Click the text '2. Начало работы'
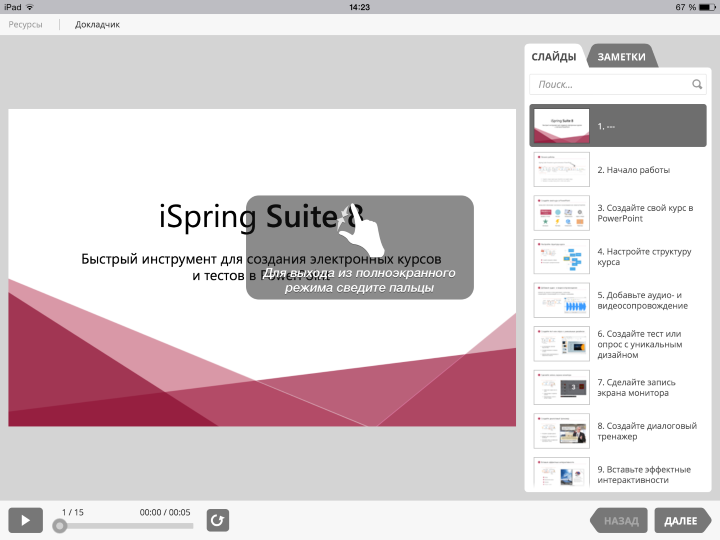720x540 pixels. 634,170
